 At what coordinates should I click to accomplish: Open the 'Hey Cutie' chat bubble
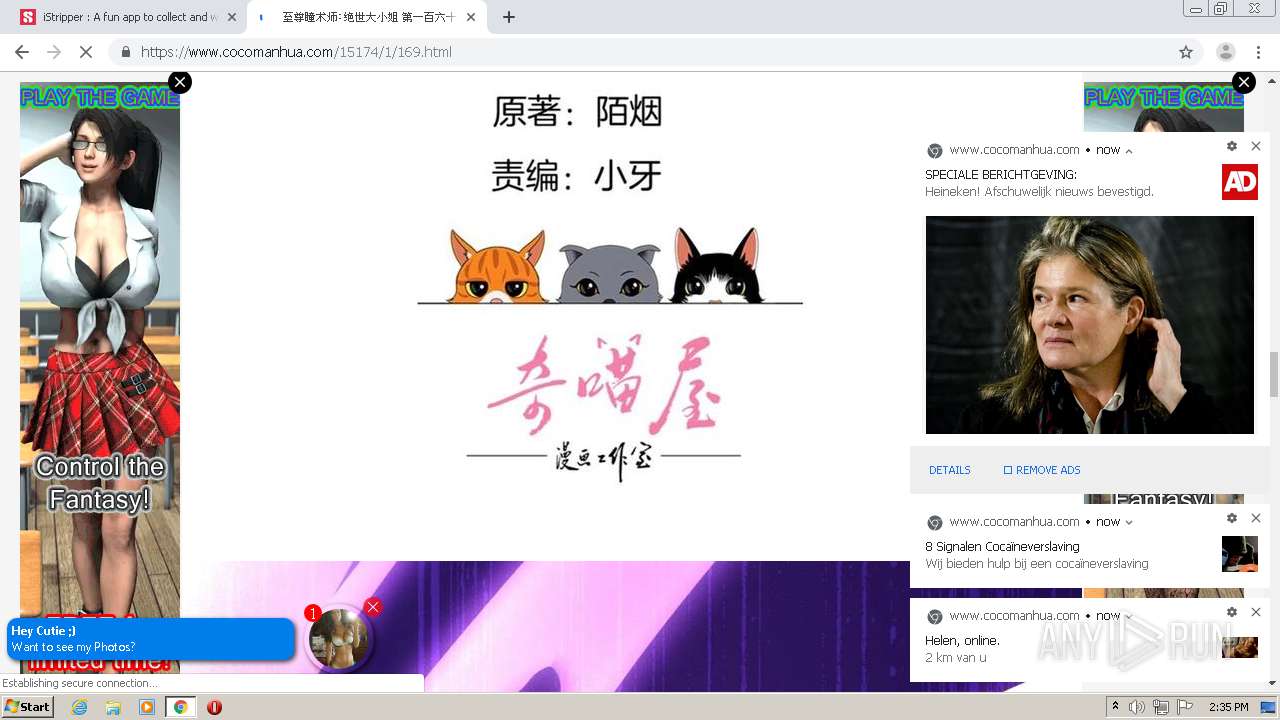point(151,639)
